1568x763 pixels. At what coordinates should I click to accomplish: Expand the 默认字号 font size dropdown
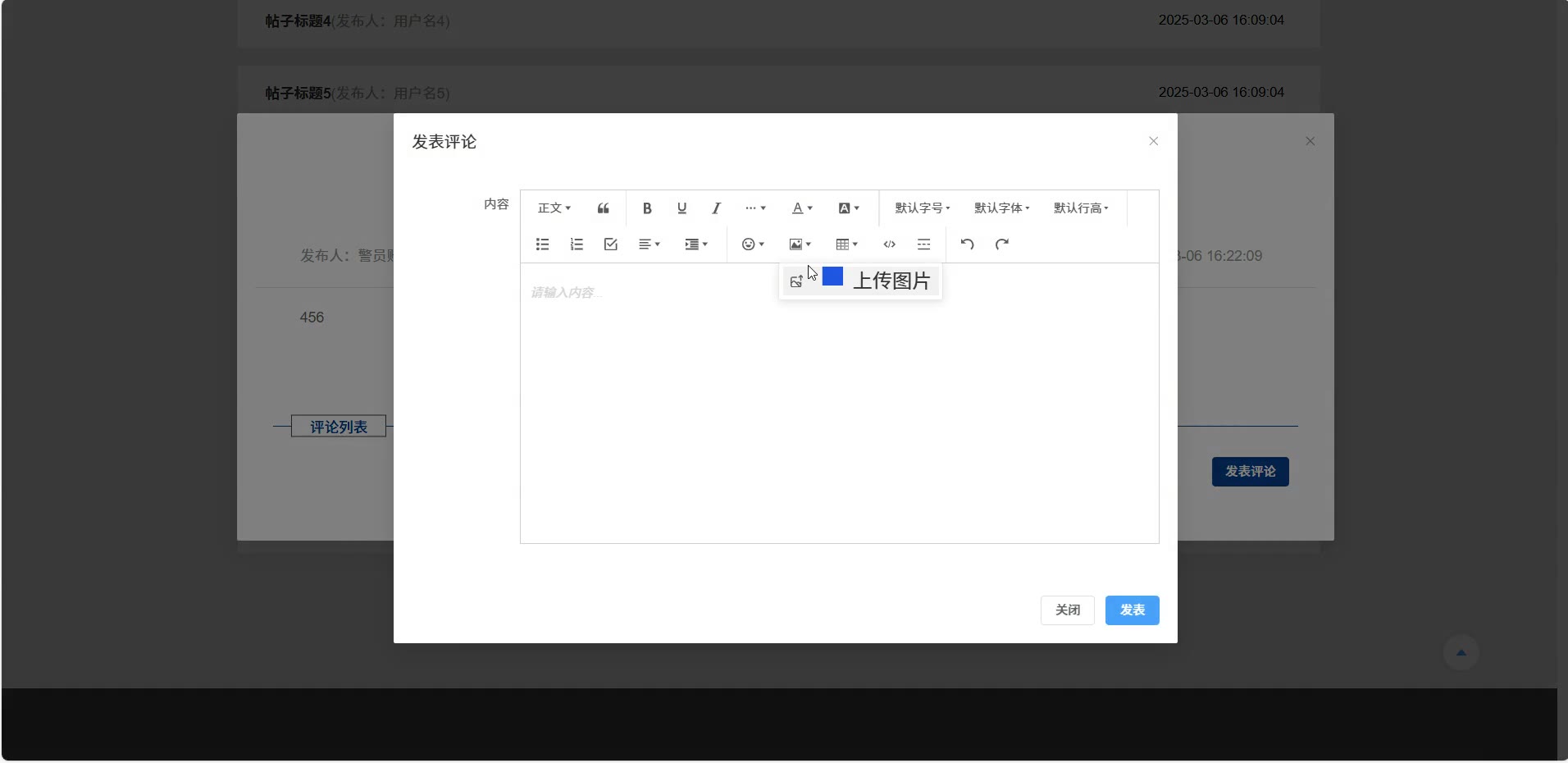tap(922, 208)
